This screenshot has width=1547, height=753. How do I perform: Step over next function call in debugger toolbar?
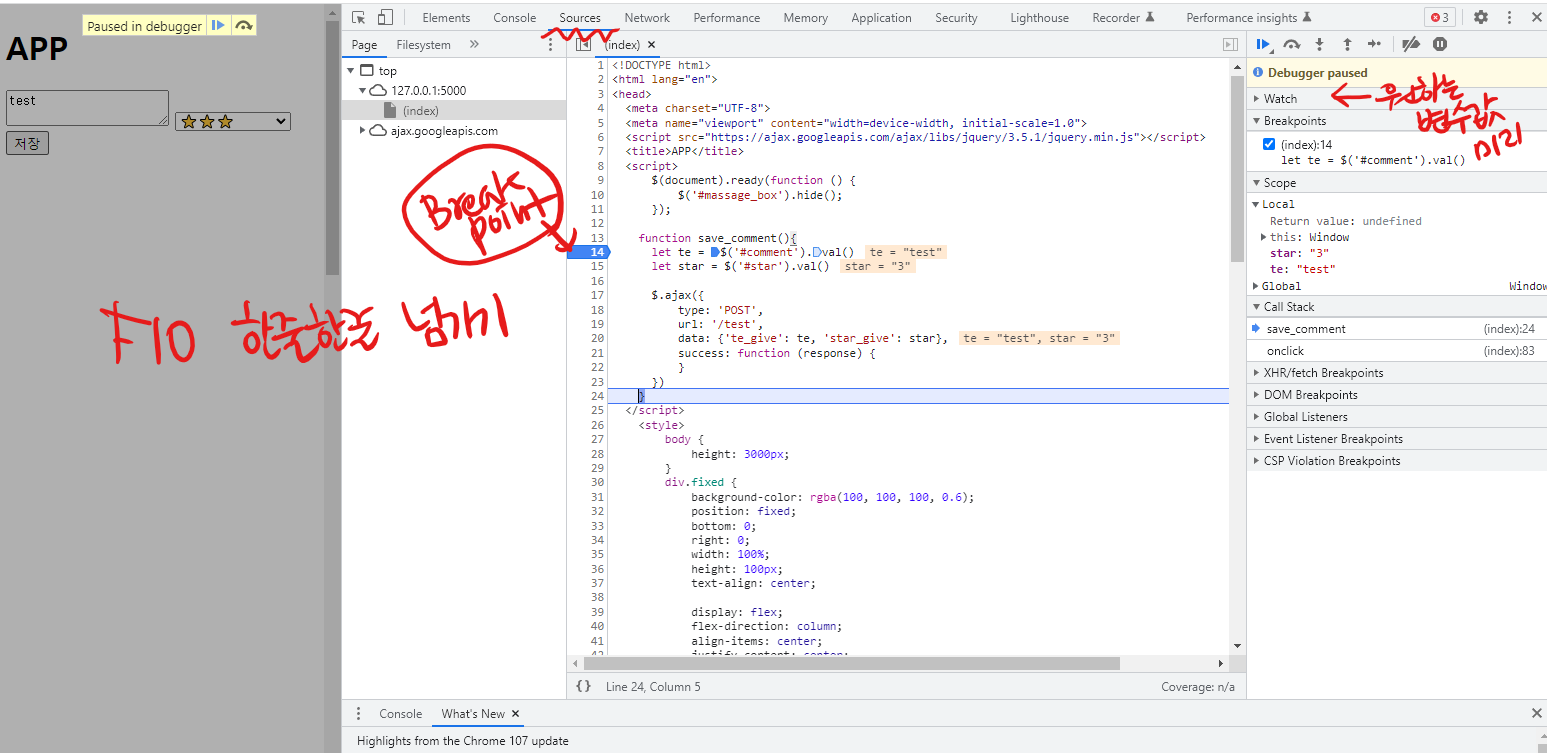tap(1292, 44)
